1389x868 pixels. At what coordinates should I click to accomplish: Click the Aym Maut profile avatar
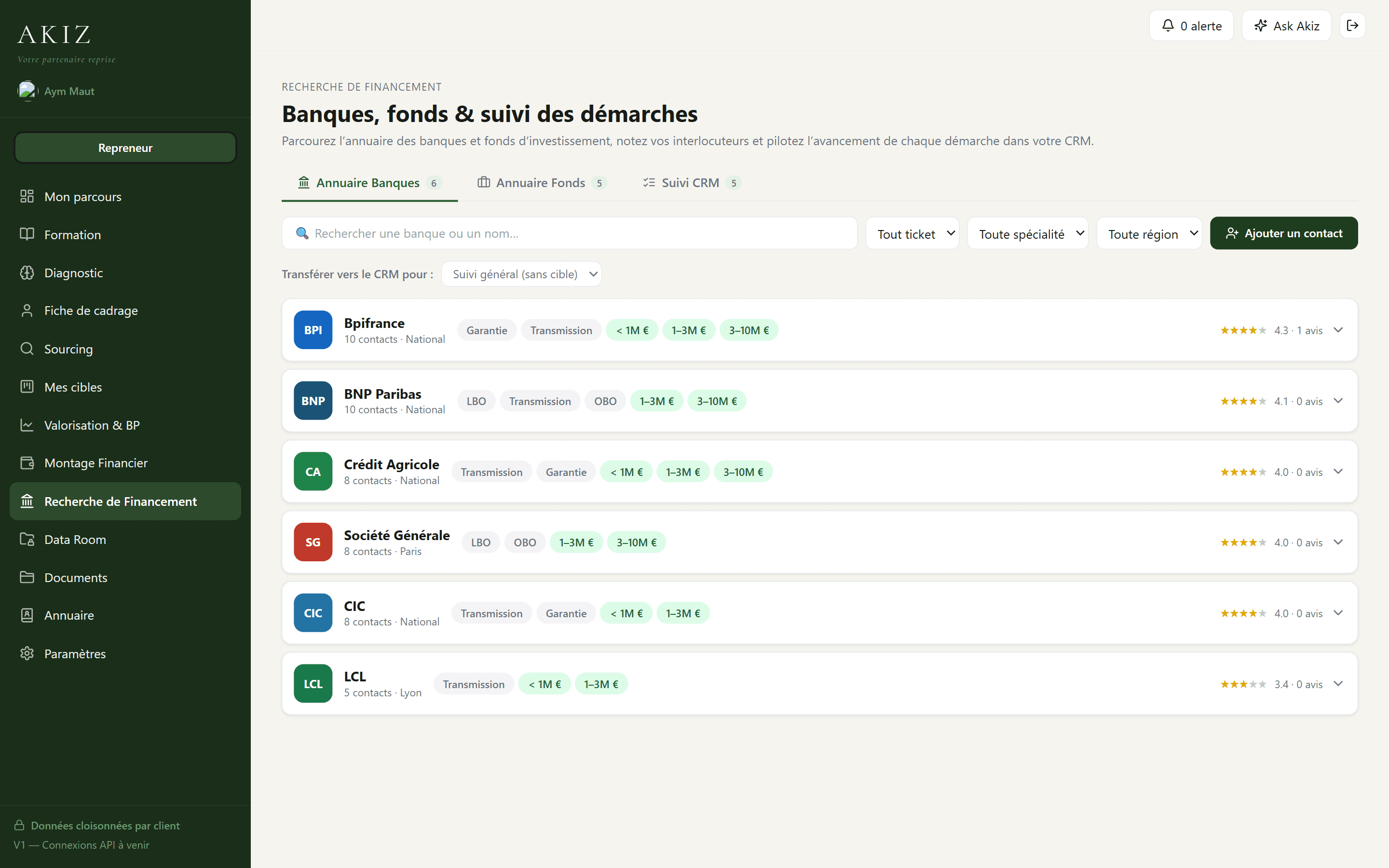(x=27, y=91)
